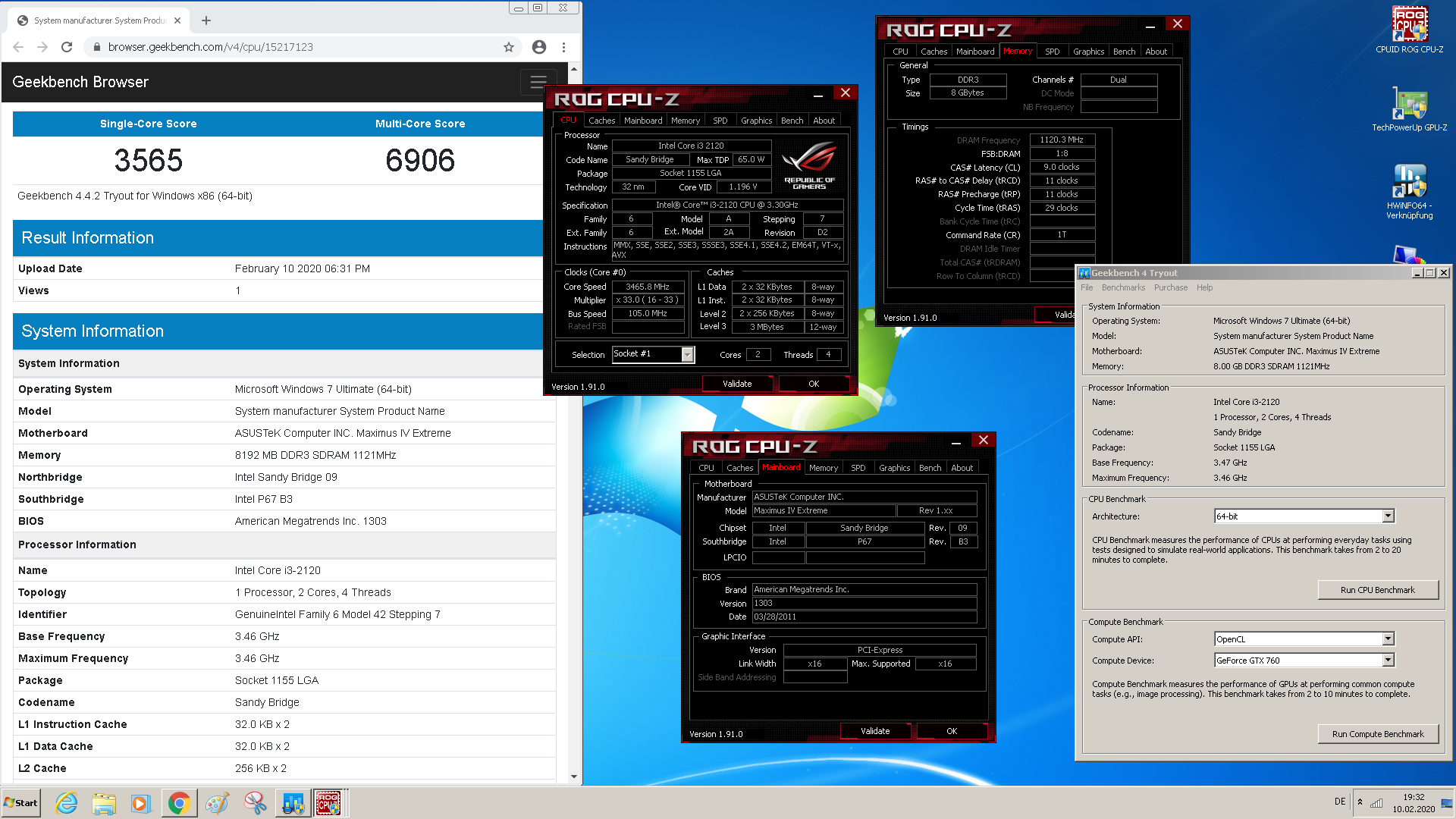The height and width of the screenshot is (819, 1456).
Task: Open the TechPowerUp GPU-Z desktop shortcut
Action: (x=1410, y=108)
